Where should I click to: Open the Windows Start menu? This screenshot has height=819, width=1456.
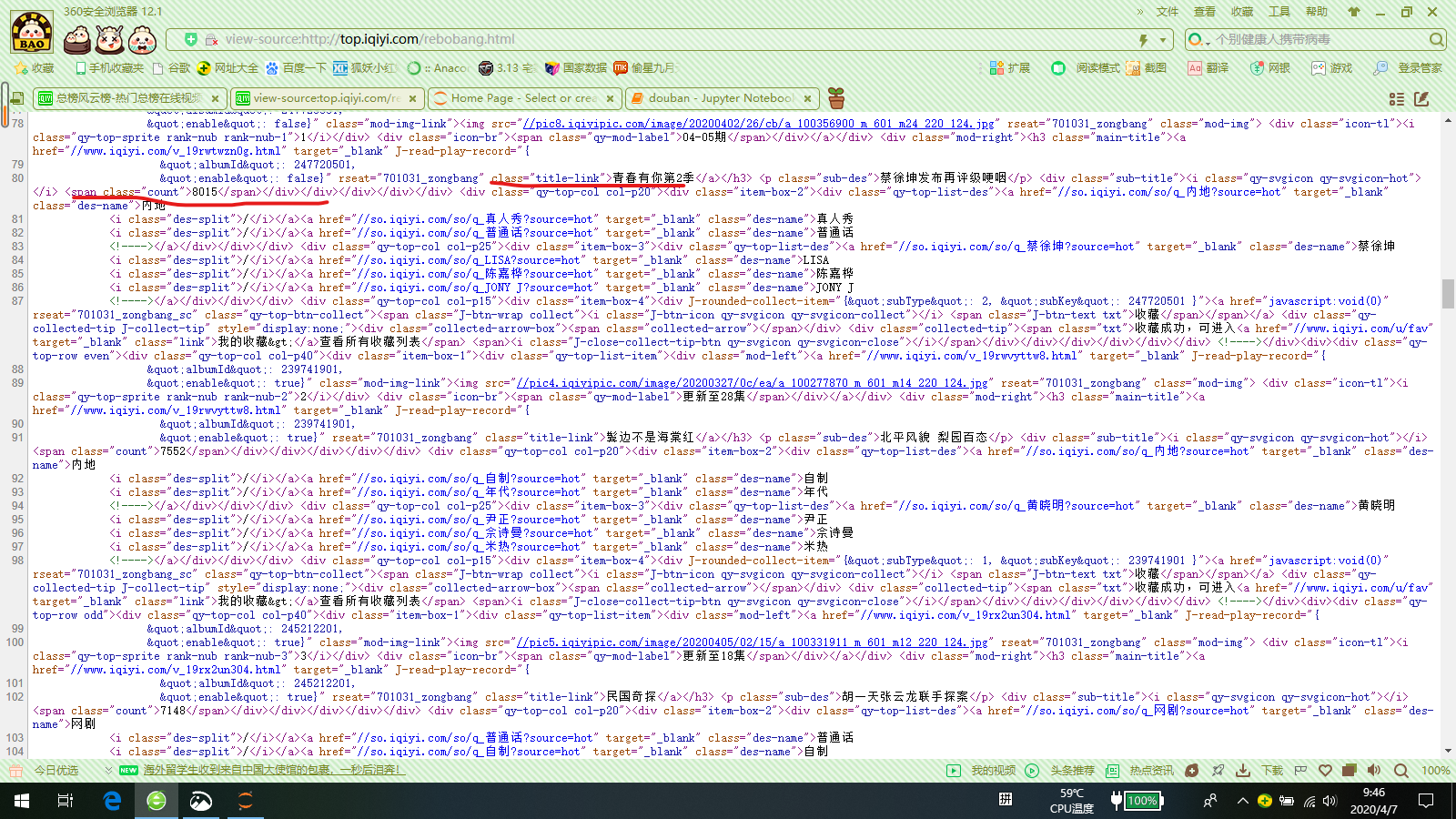pyautogui.click(x=22, y=801)
